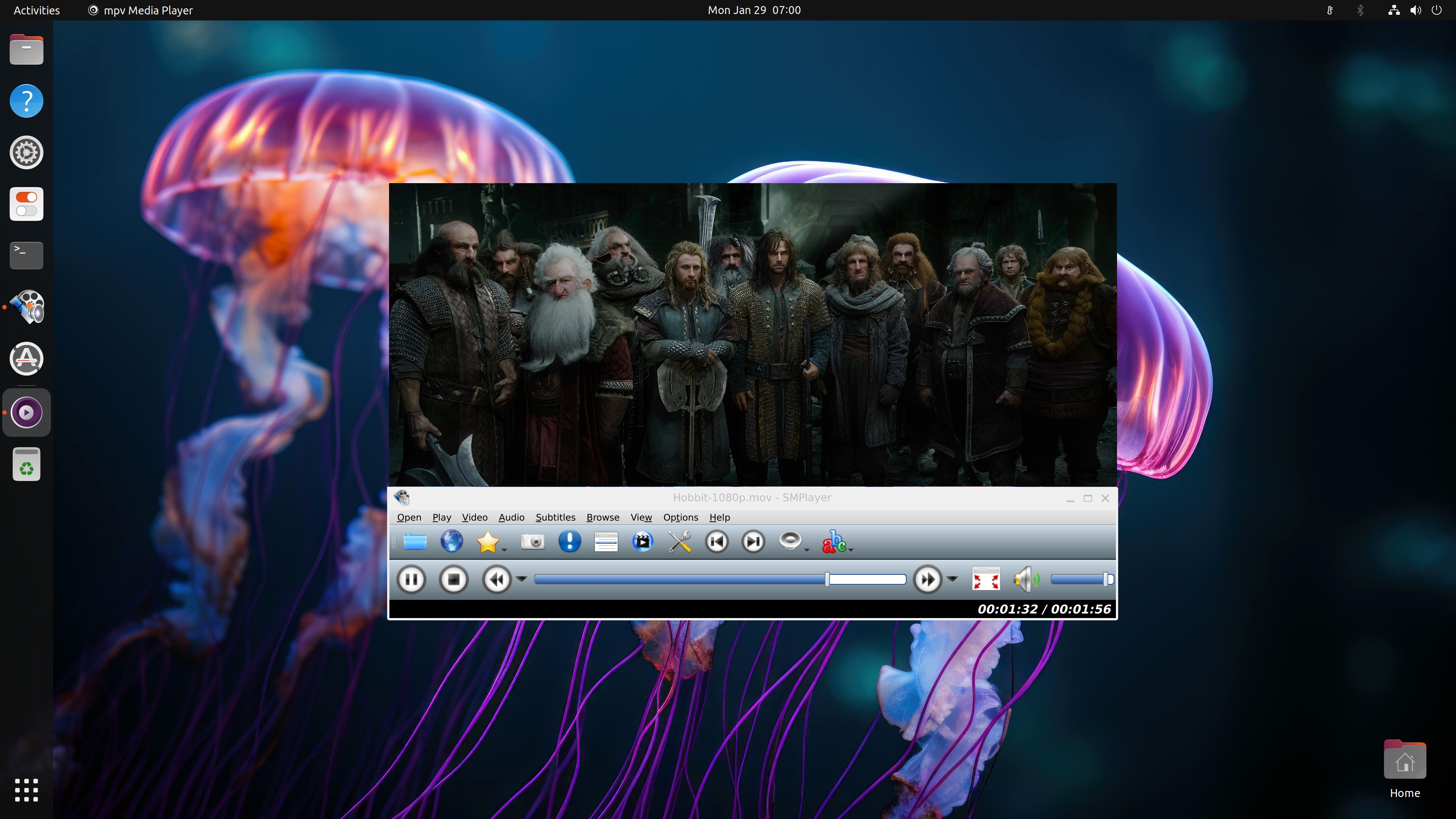Open preferences with the wrench and screwdriver icon
Image resolution: width=1456 pixels, height=819 pixels.
[x=680, y=541]
